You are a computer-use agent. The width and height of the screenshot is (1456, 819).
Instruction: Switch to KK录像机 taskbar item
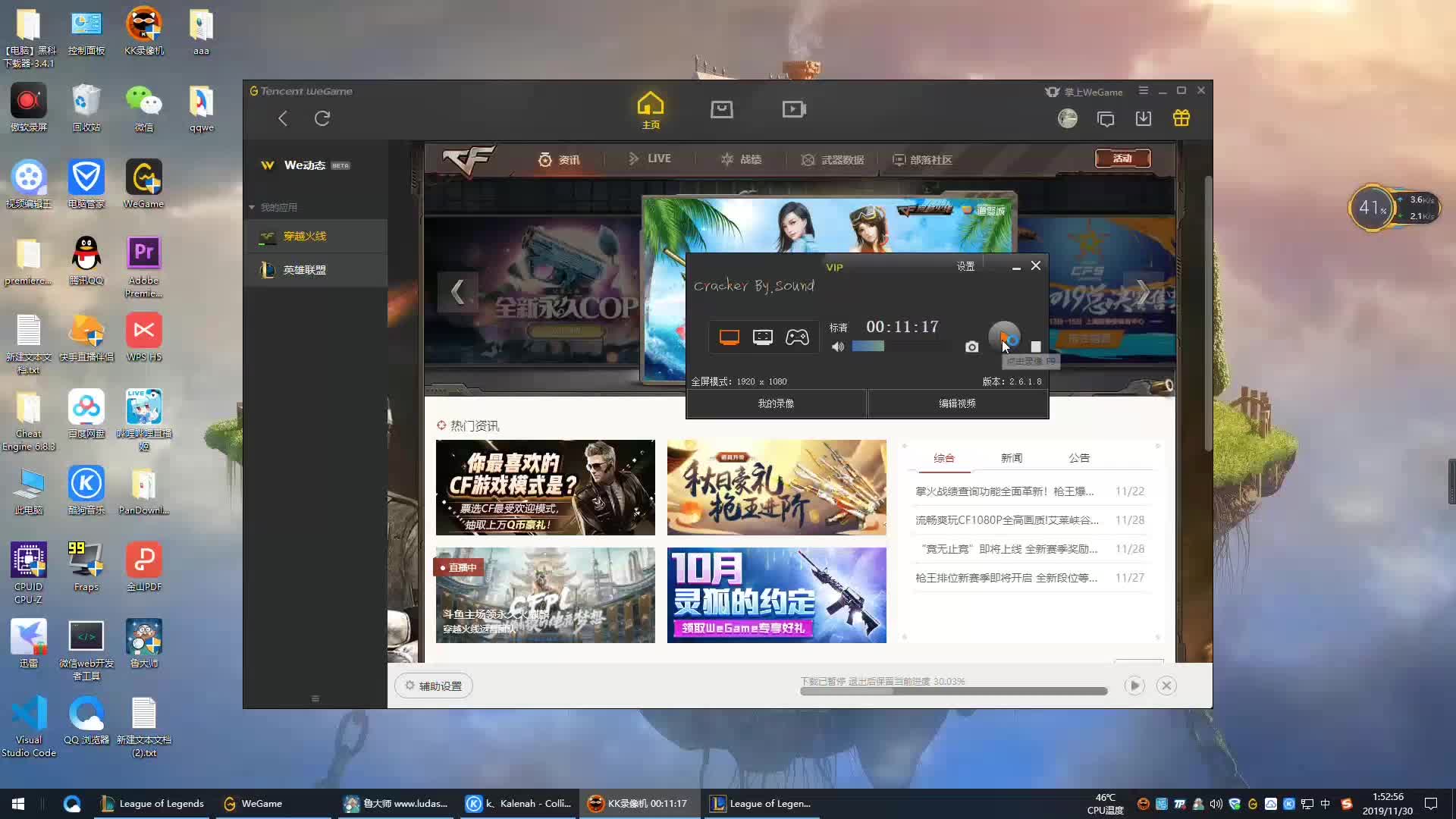[639, 804]
